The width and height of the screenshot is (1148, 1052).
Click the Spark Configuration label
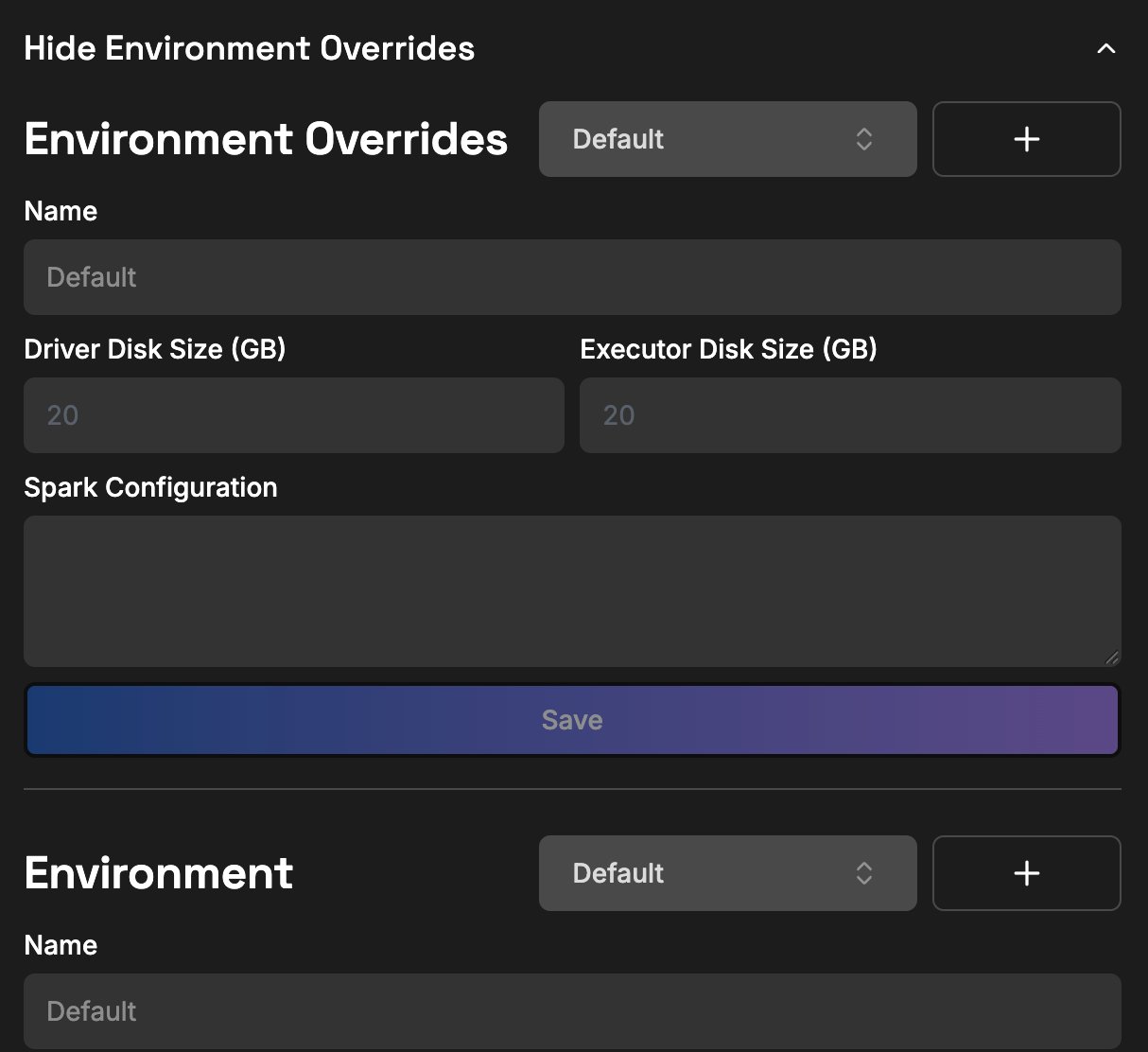coord(150,487)
